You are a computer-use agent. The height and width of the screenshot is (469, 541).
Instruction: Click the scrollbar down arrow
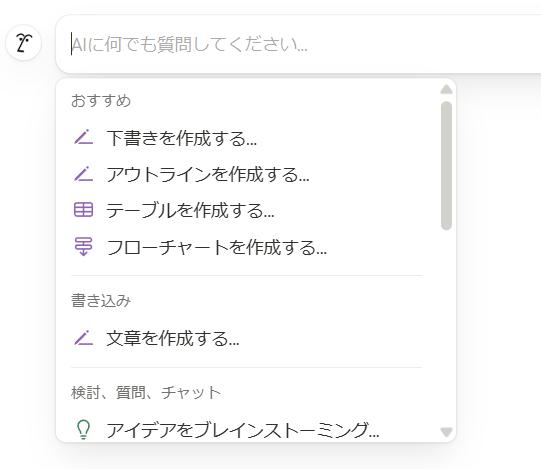click(x=446, y=432)
